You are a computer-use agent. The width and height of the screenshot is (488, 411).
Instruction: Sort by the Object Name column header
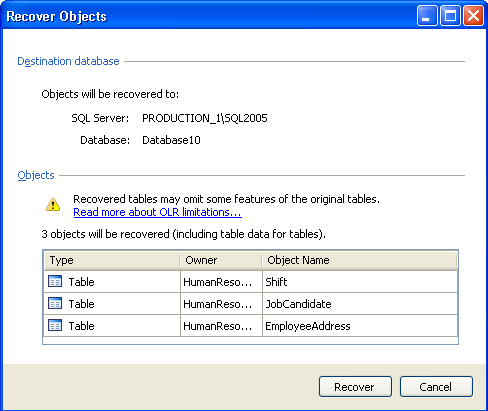[x=359, y=260]
